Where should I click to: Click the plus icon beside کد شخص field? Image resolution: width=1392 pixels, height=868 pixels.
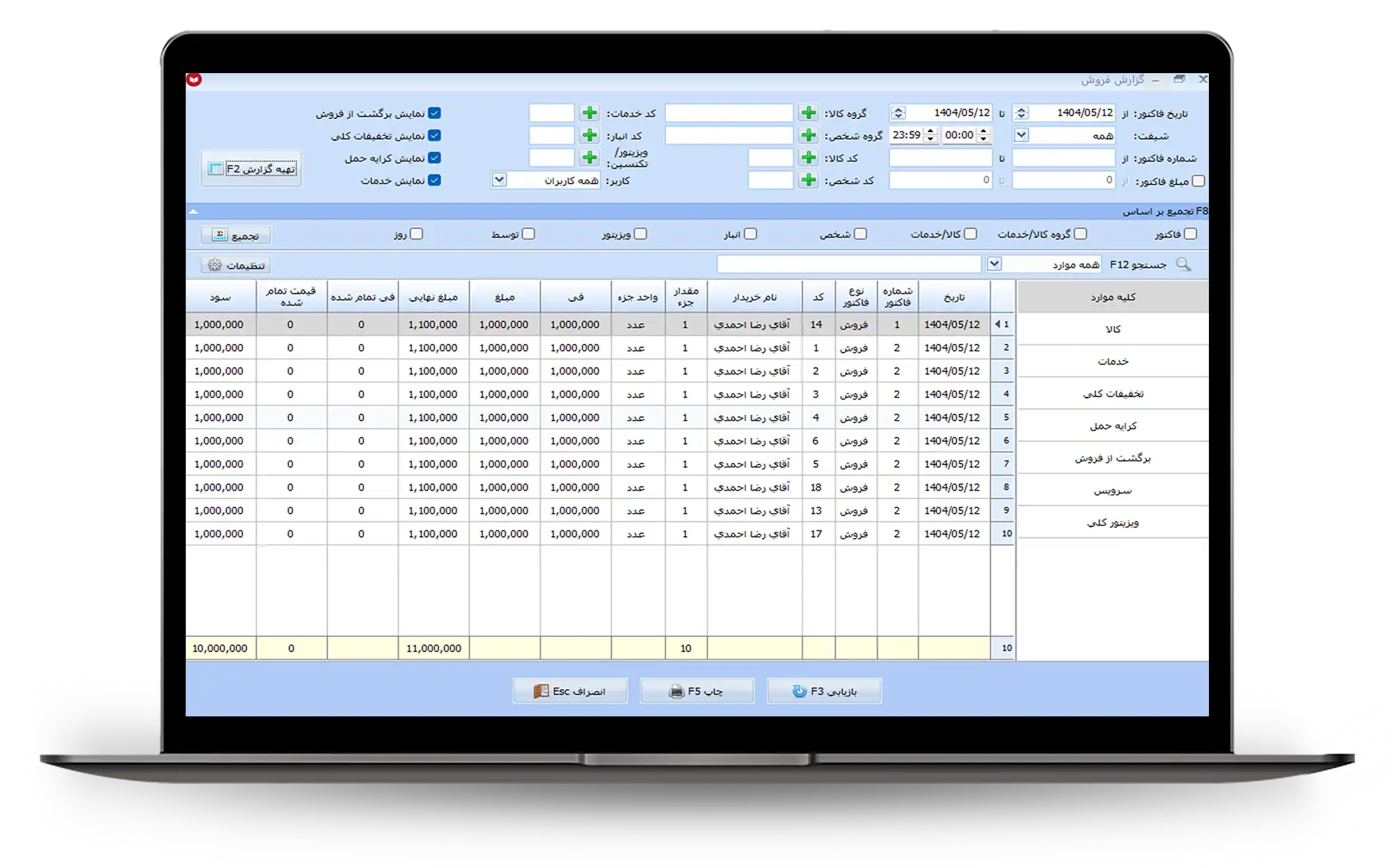808,180
